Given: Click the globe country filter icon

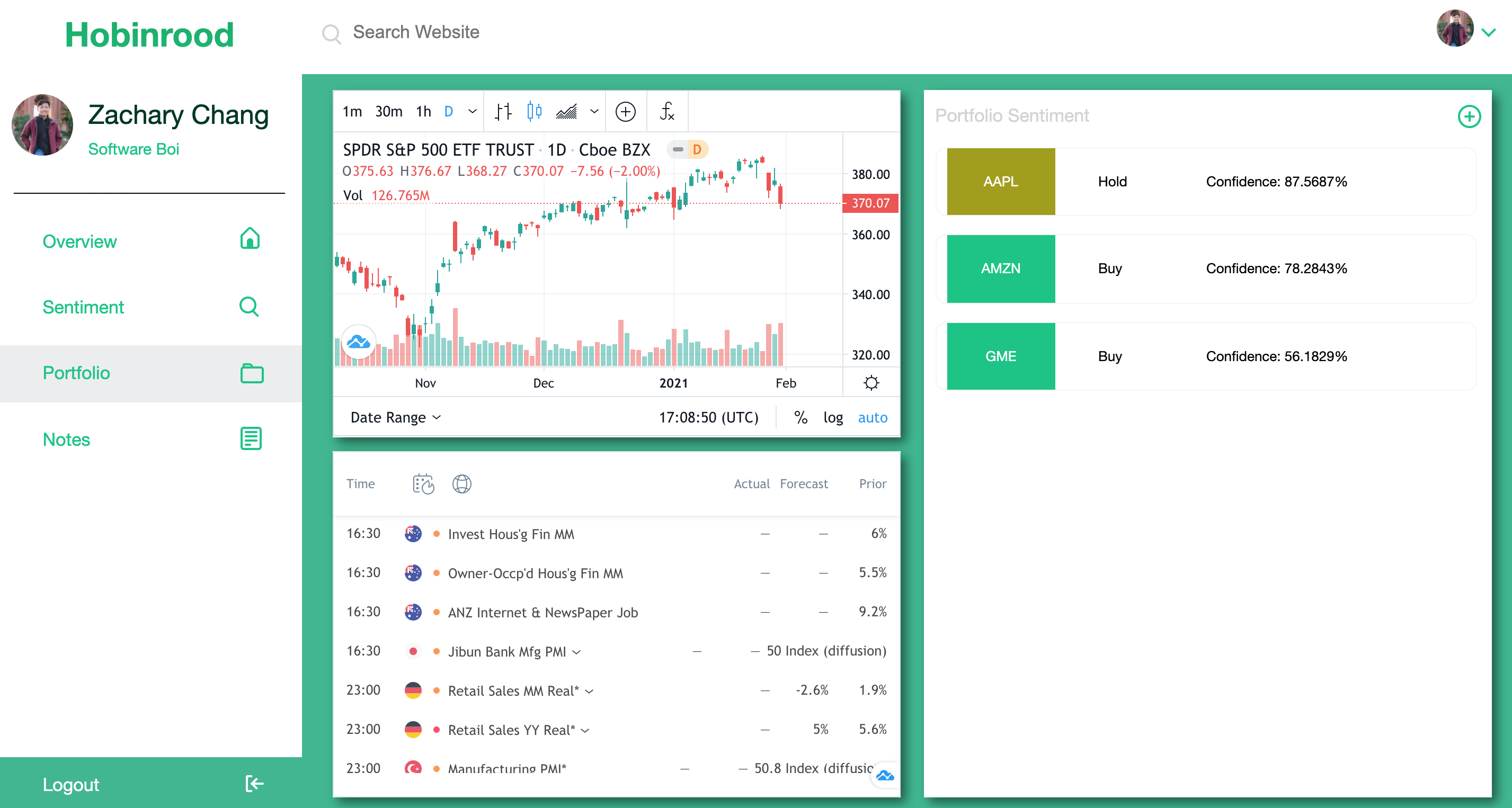Looking at the screenshot, I should [x=461, y=484].
